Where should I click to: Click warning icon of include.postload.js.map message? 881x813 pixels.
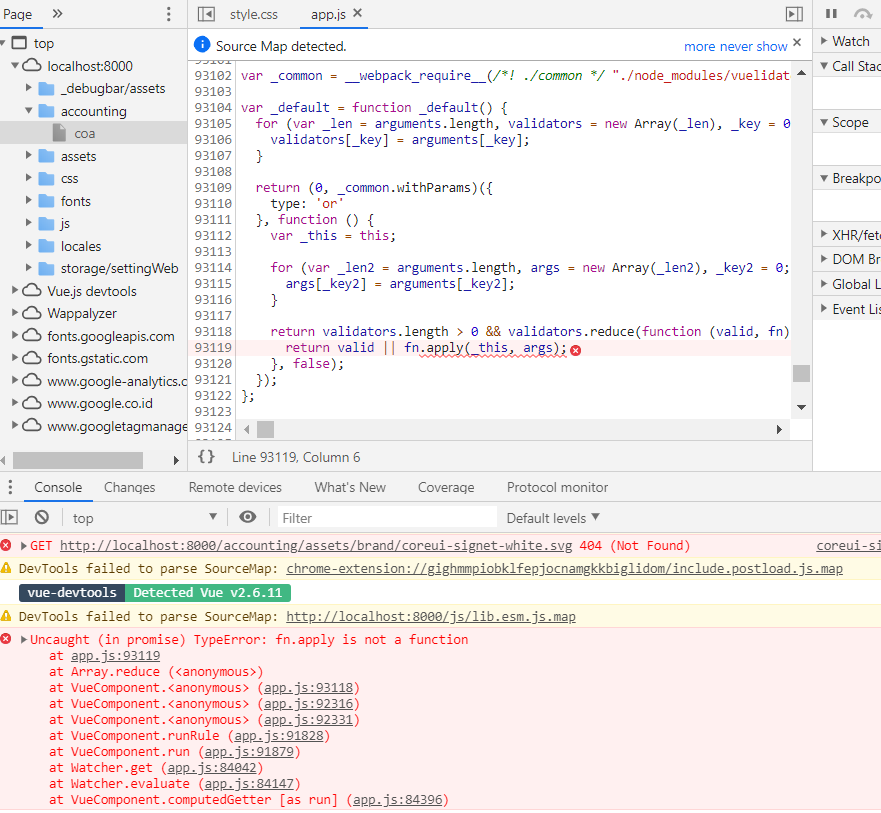[x=6, y=568]
